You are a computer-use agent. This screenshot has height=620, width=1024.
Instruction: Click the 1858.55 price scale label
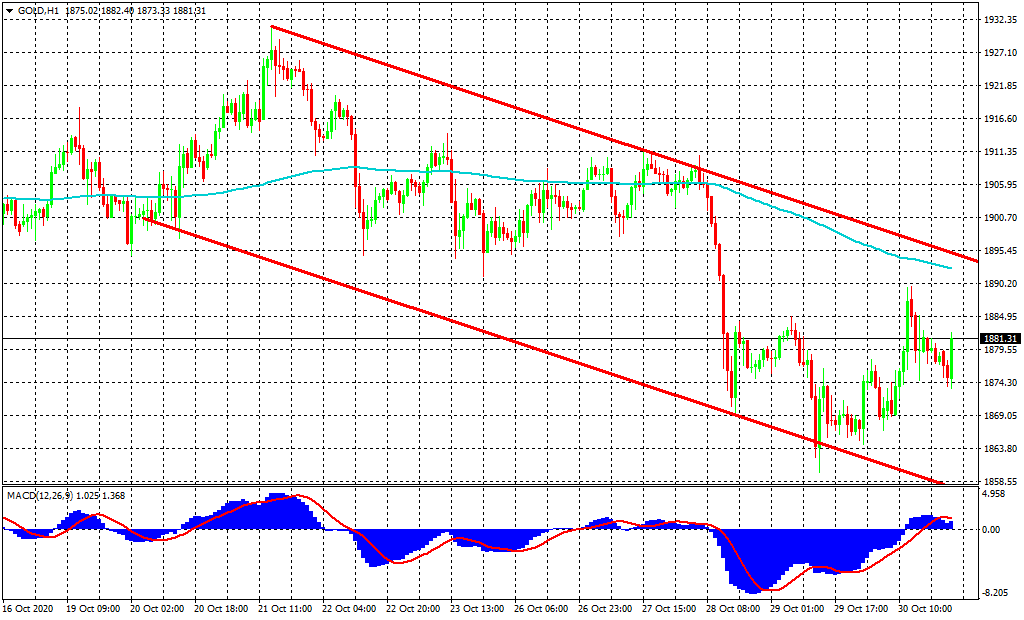pyautogui.click(x=1001, y=481)
